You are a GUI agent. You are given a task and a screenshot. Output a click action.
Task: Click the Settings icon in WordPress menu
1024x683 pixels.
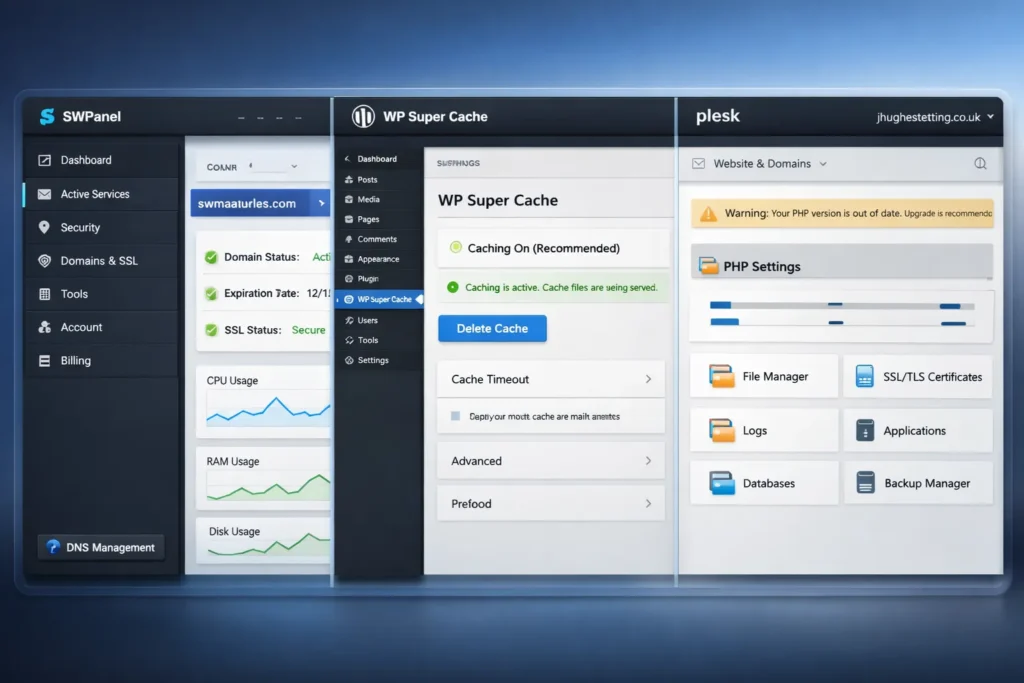coord(349,360)
